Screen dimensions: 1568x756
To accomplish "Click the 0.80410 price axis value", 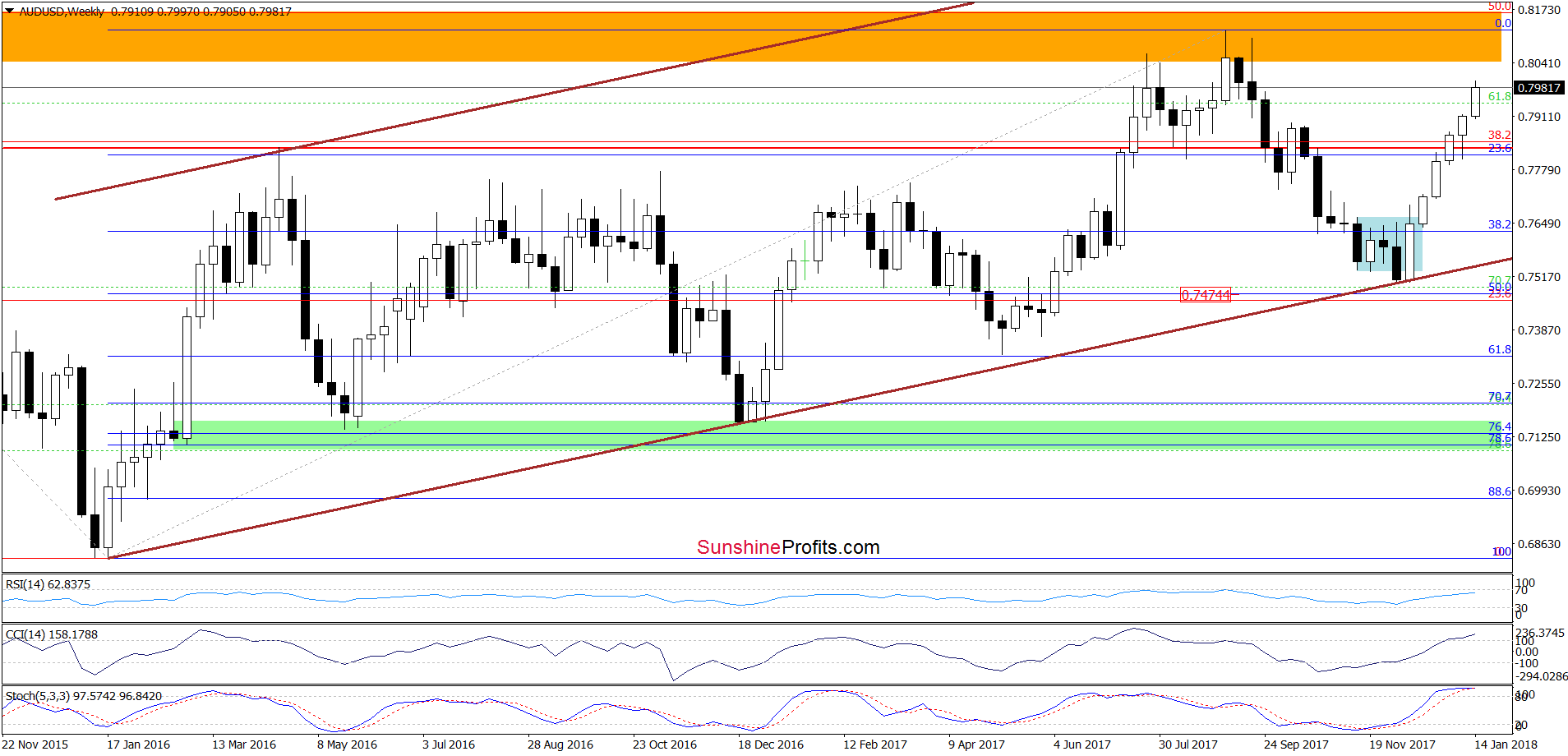I will click(x=1538, y=63).
